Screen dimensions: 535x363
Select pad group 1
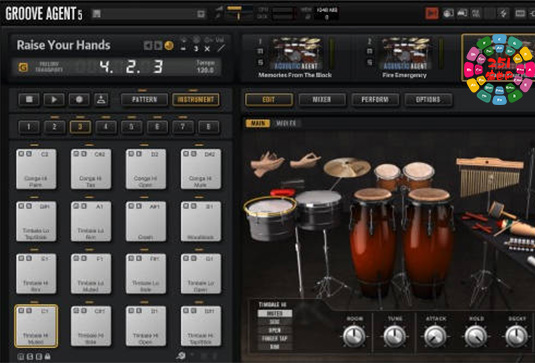tap(29, 127)
